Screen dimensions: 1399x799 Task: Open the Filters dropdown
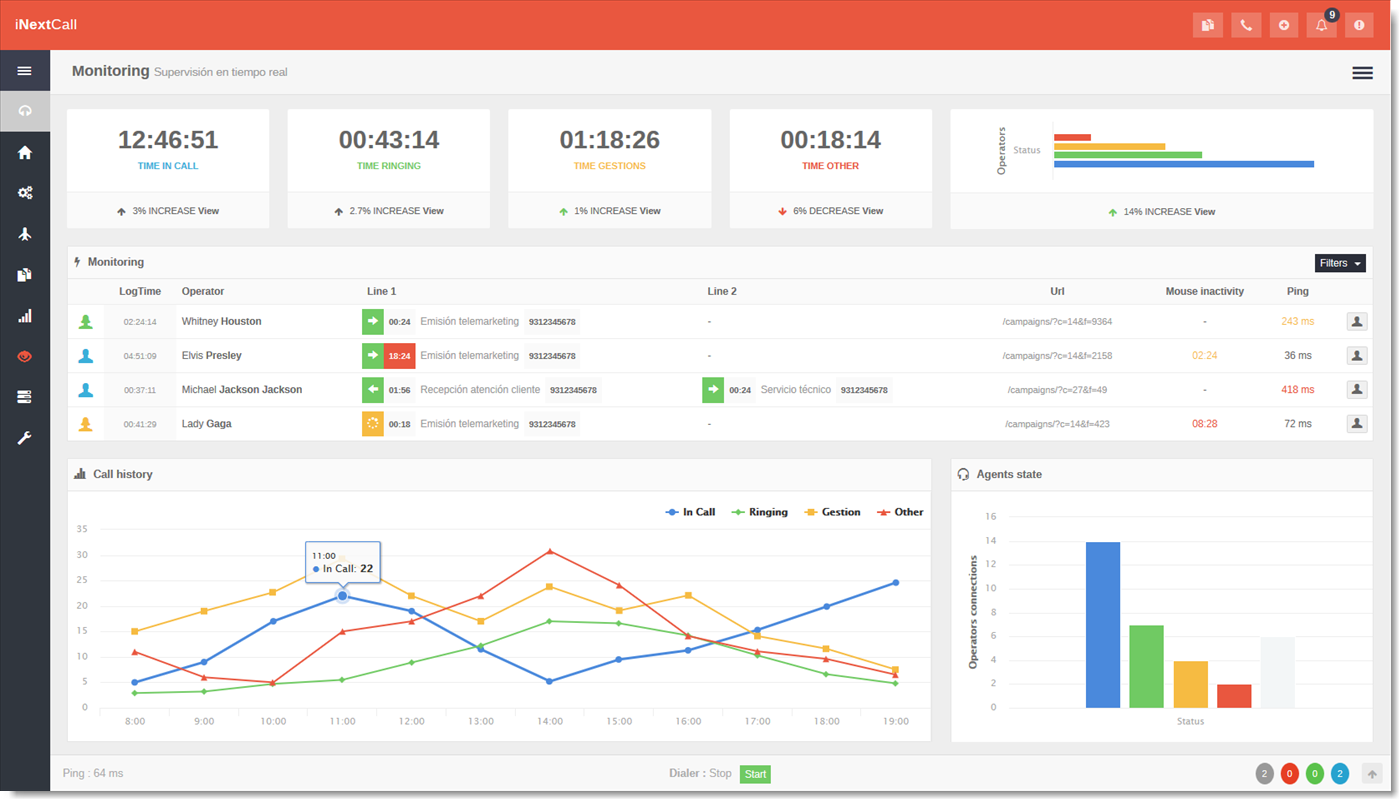click(1339, 263)
